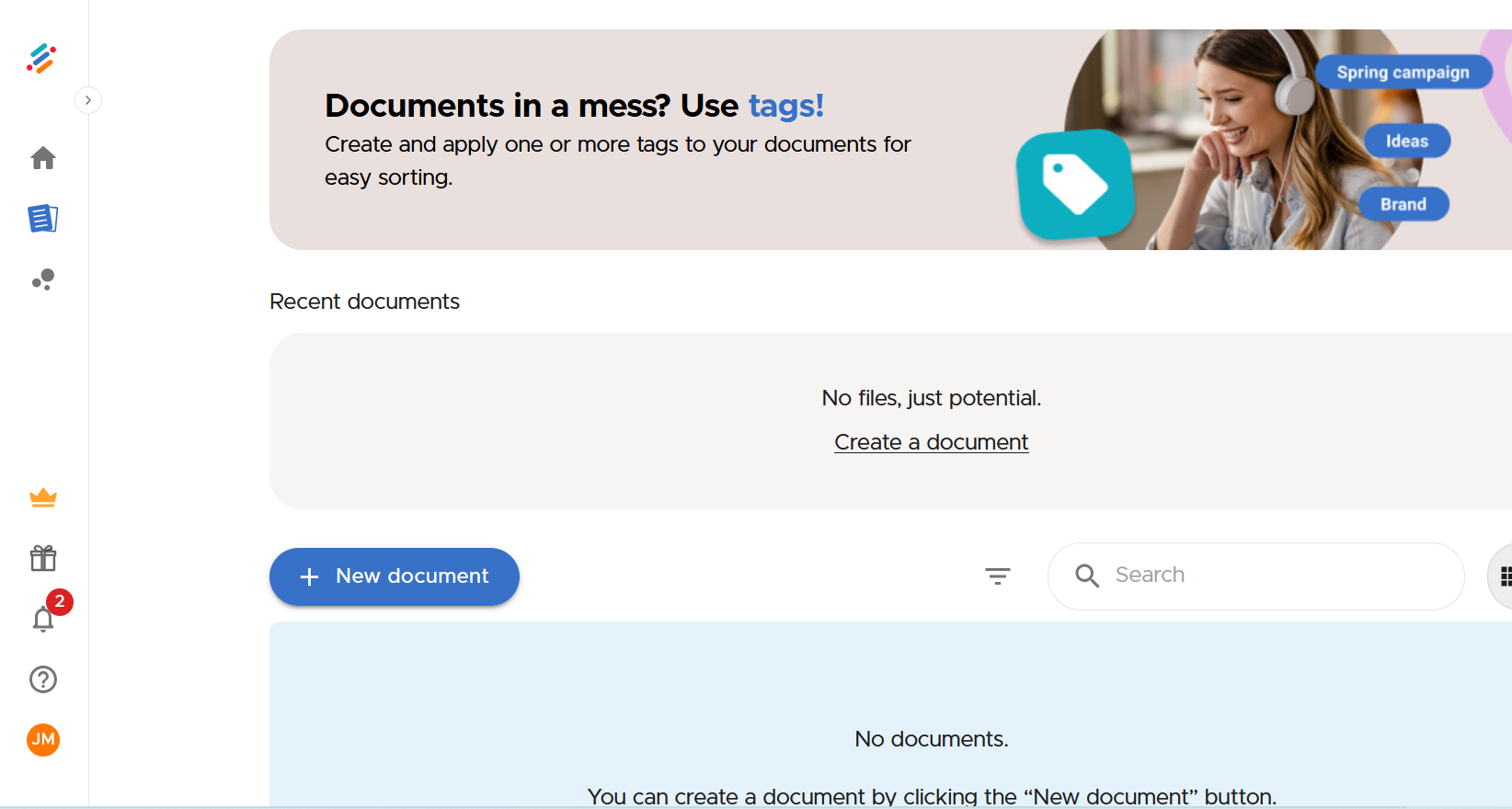Switch to grid view layout

tap(1504, 576)
